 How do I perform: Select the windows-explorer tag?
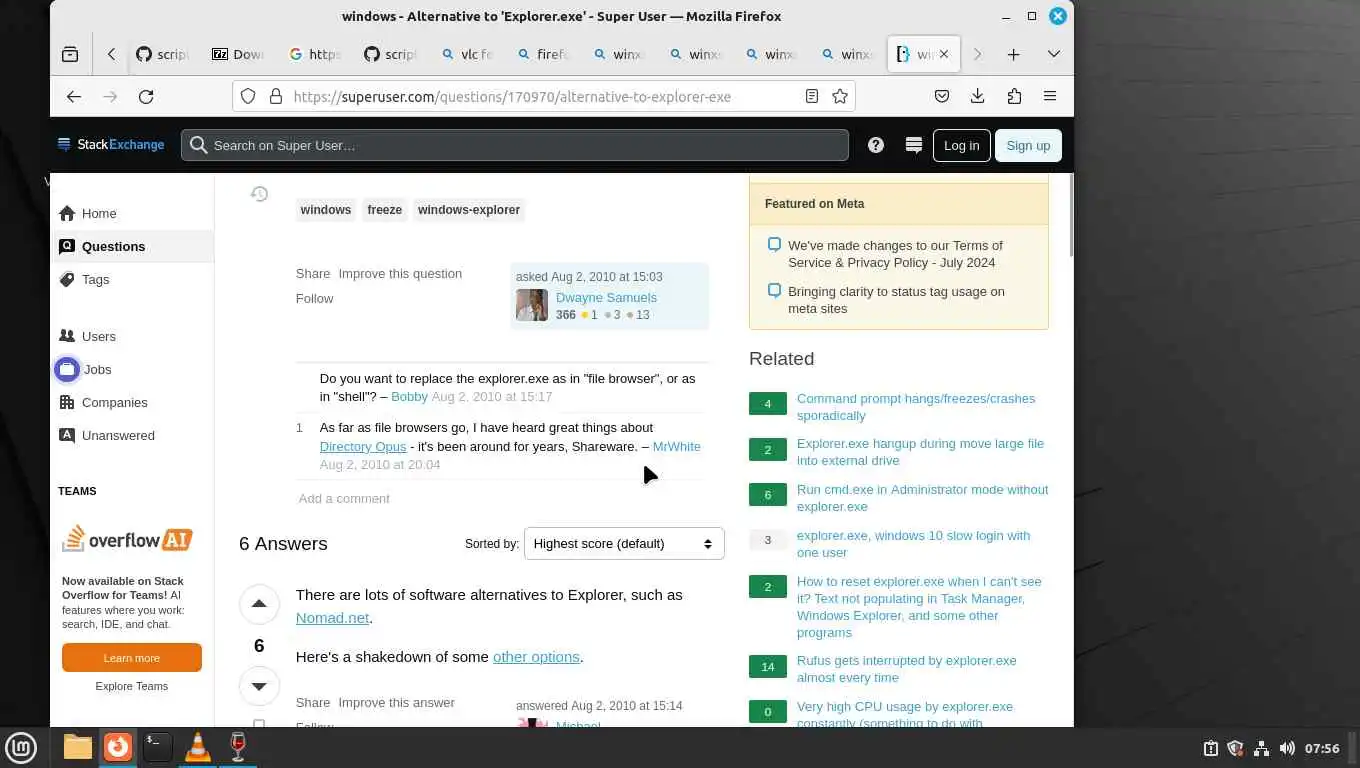point(469,210)
